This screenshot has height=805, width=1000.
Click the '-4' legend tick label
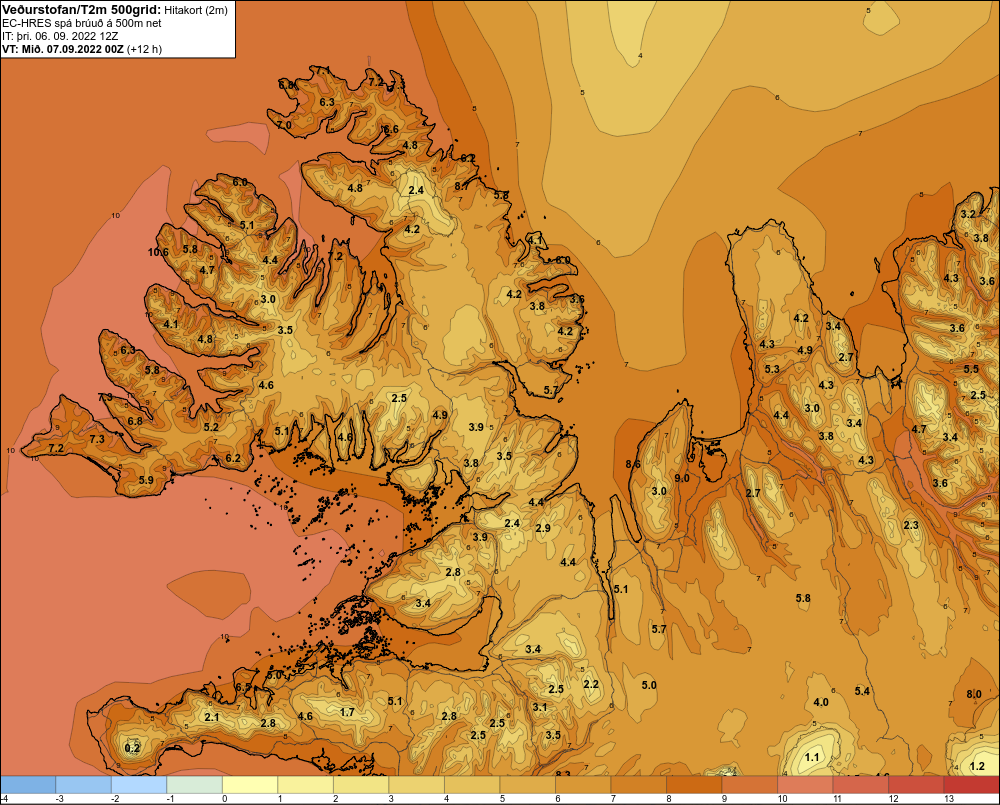4,799
